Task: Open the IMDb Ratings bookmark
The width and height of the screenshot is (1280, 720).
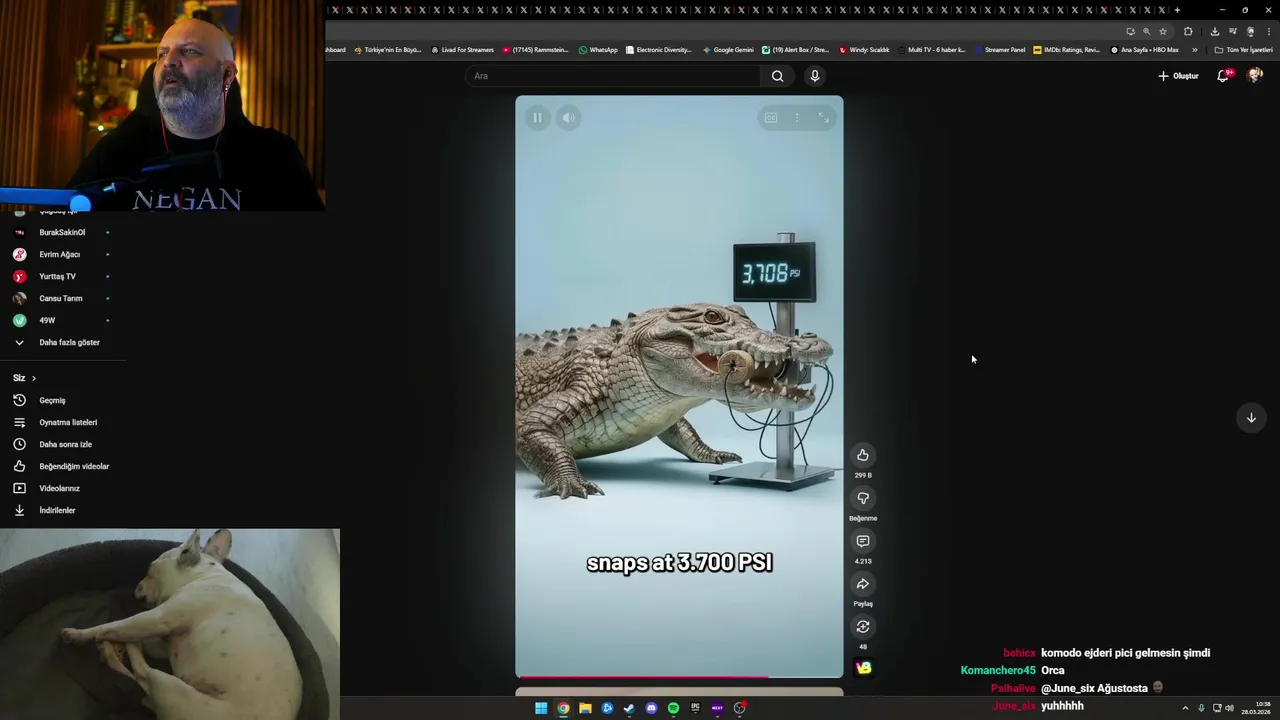Action: tap(1066, 50)
